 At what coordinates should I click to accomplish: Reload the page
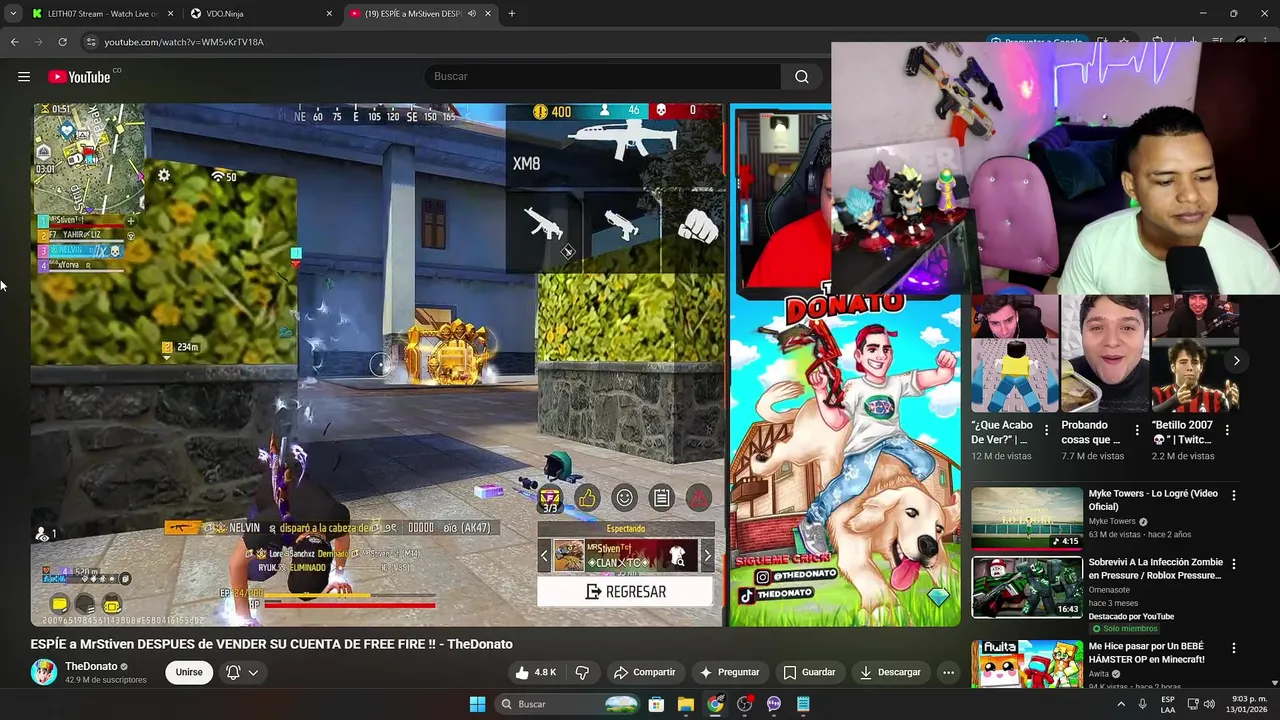(x=62, y=42)
